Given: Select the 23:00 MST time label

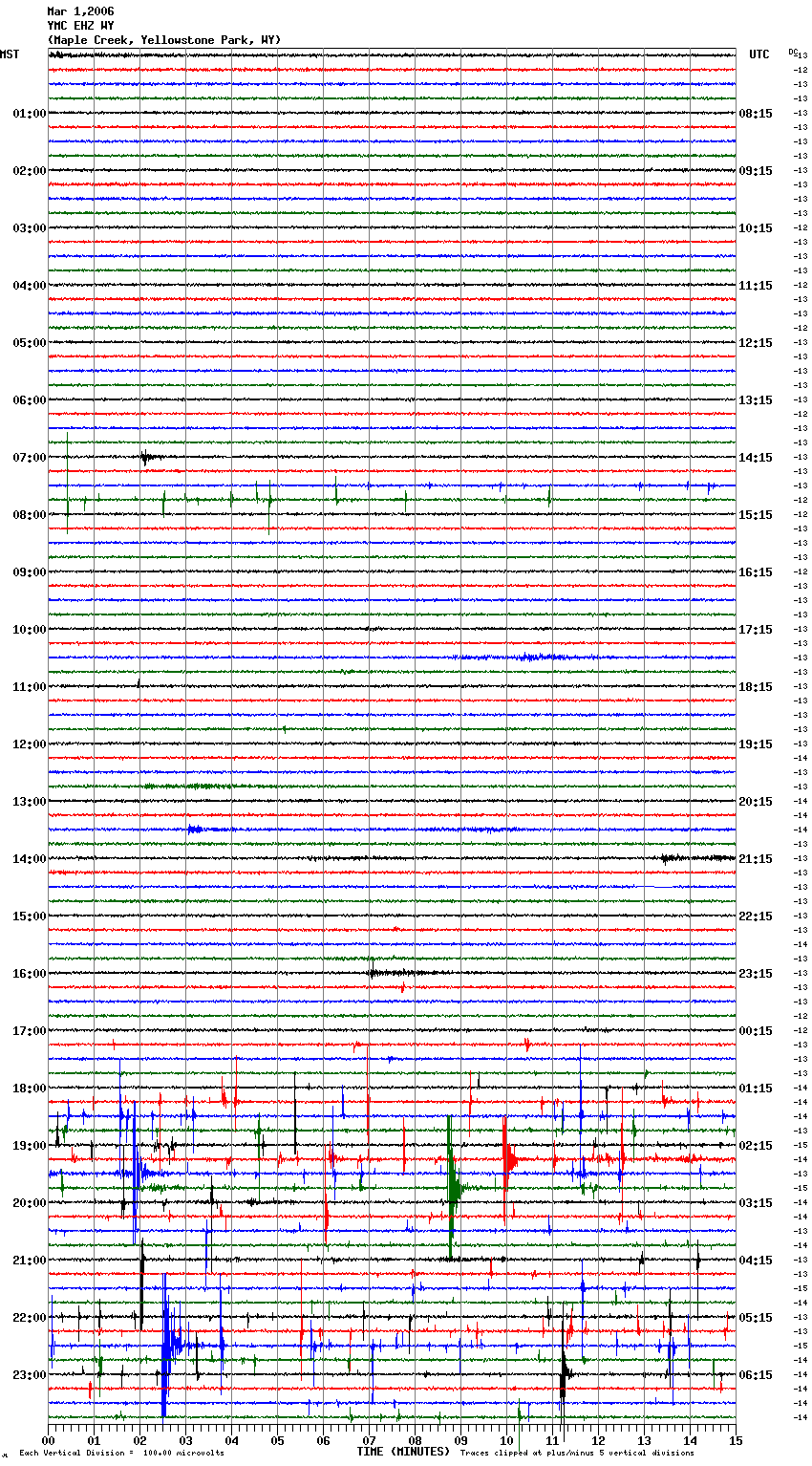Looking at the screenshot, I should 30,1375.
